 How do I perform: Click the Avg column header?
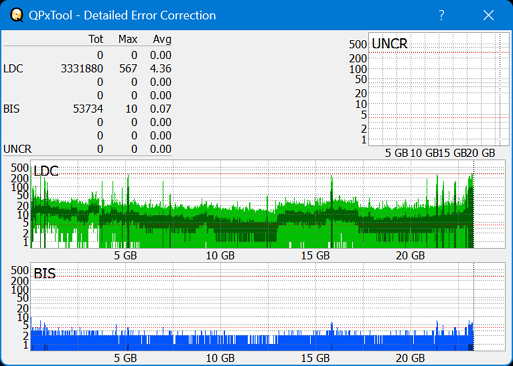[162, 39]
